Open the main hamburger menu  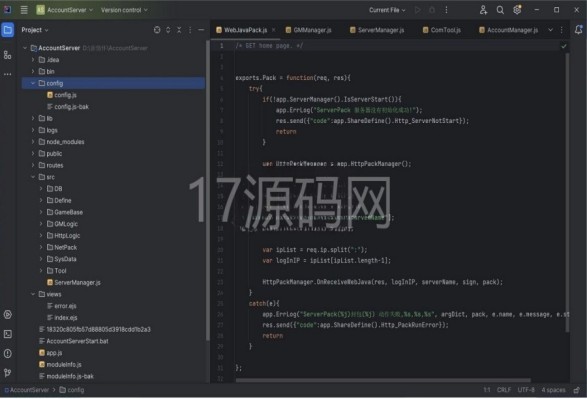click(24, 10)
